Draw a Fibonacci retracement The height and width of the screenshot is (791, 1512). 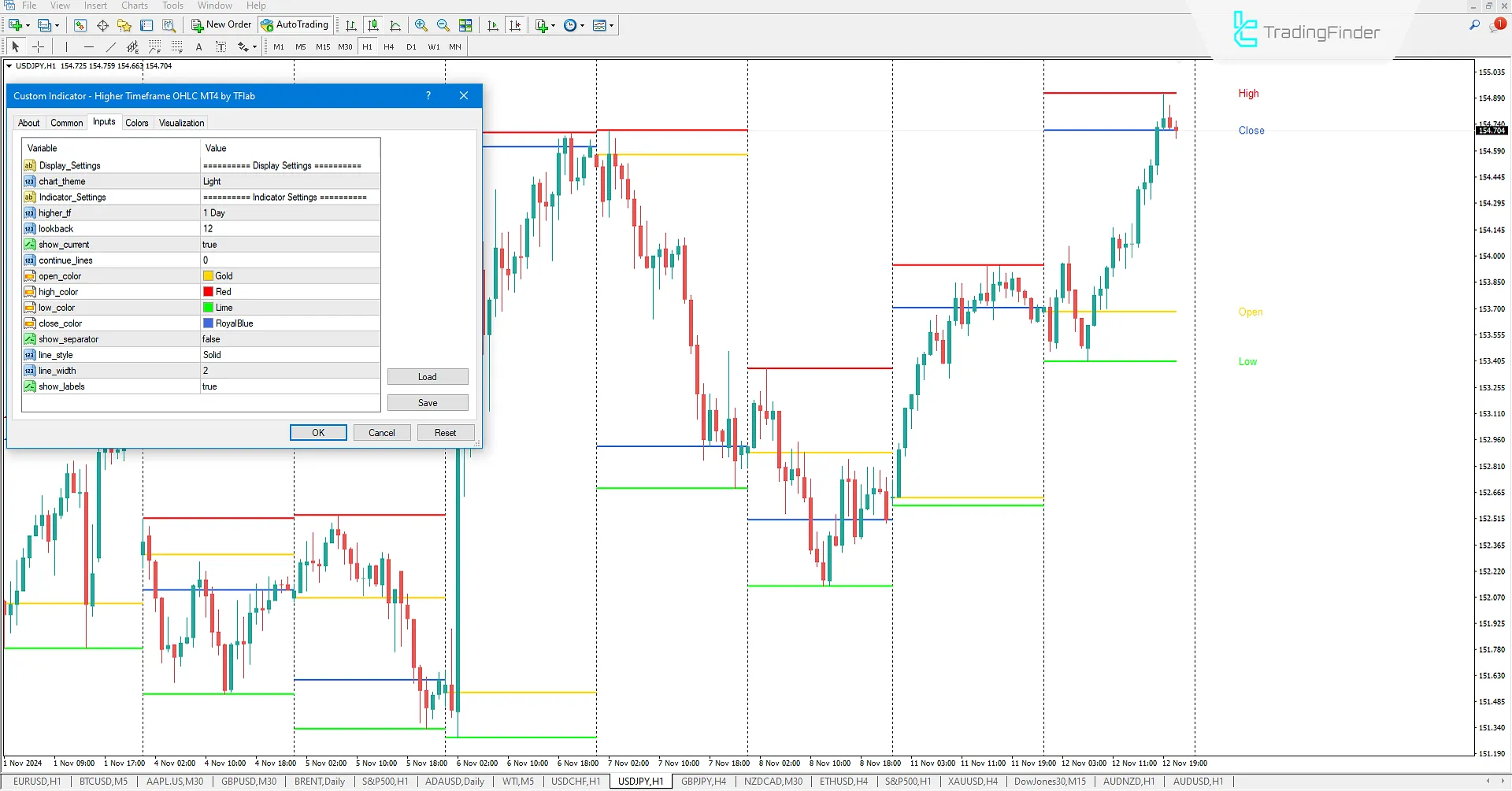[x=154, y=46]
